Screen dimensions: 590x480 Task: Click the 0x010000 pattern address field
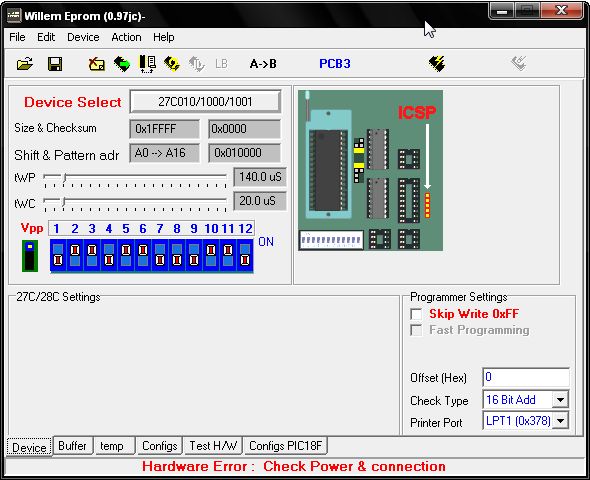(244, 153)
